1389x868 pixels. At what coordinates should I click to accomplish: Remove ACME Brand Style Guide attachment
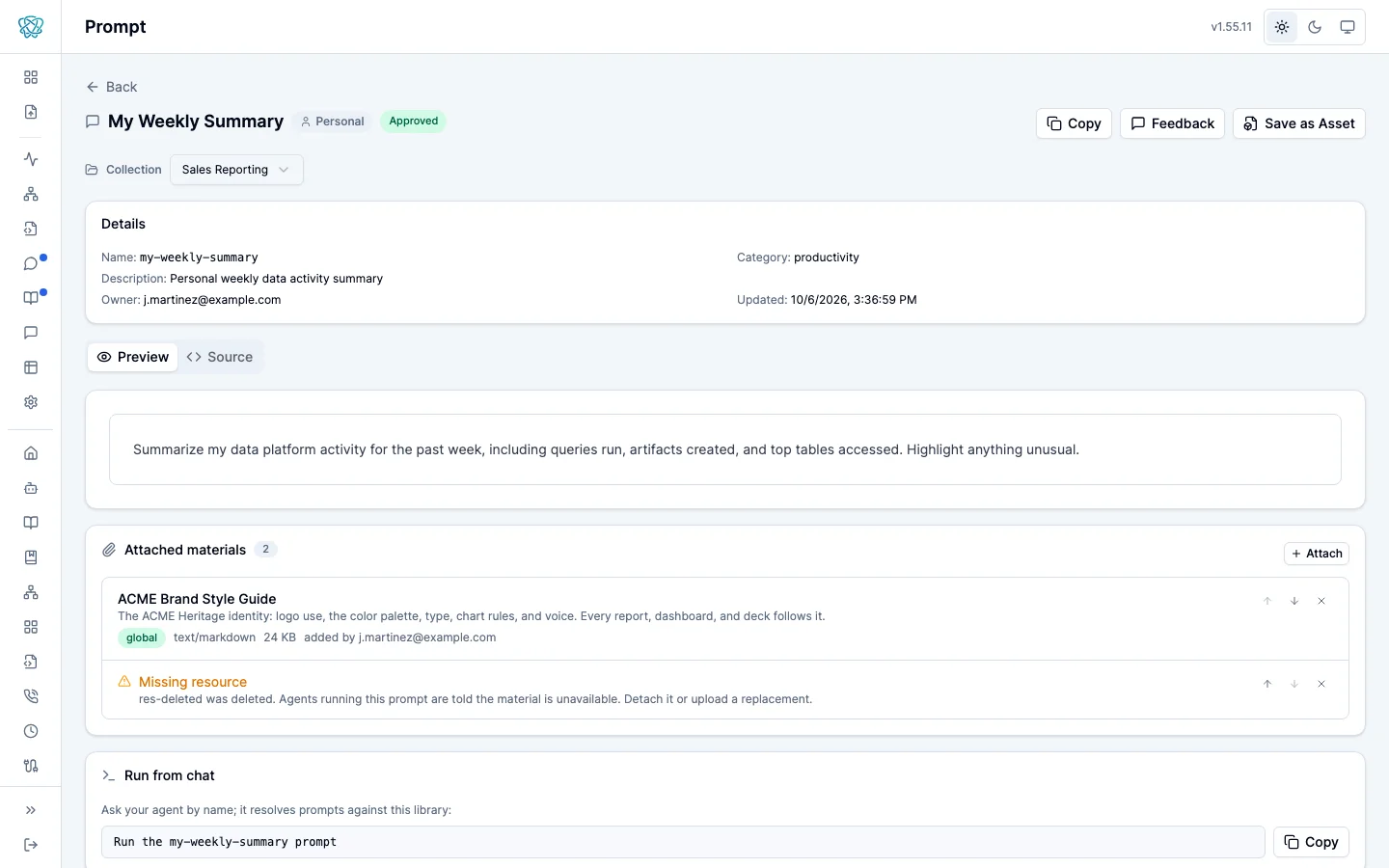pos(1321,601)
